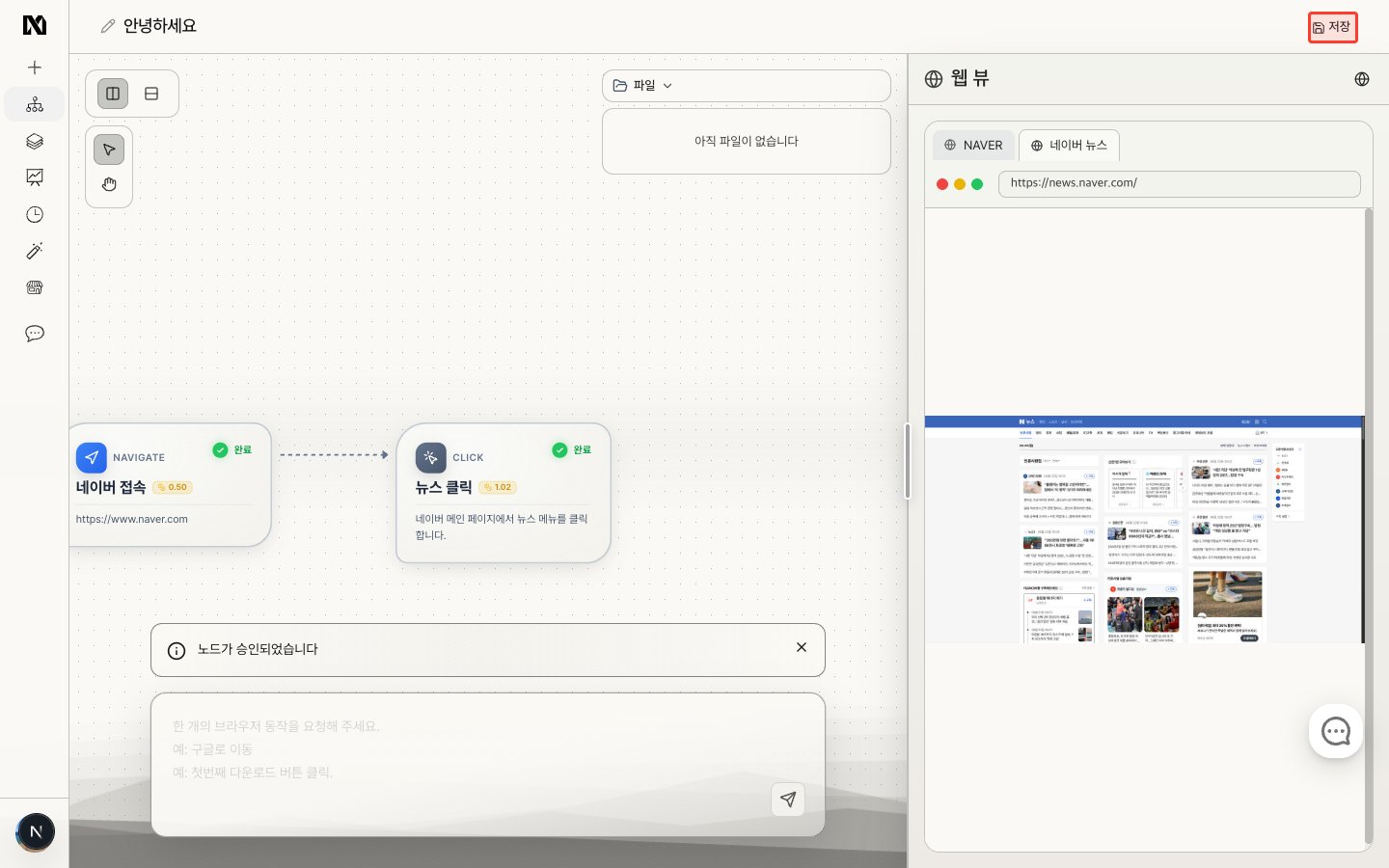Expand the 파일 dropdown
Screen dimensions: 1389x868
coord(747,86)
